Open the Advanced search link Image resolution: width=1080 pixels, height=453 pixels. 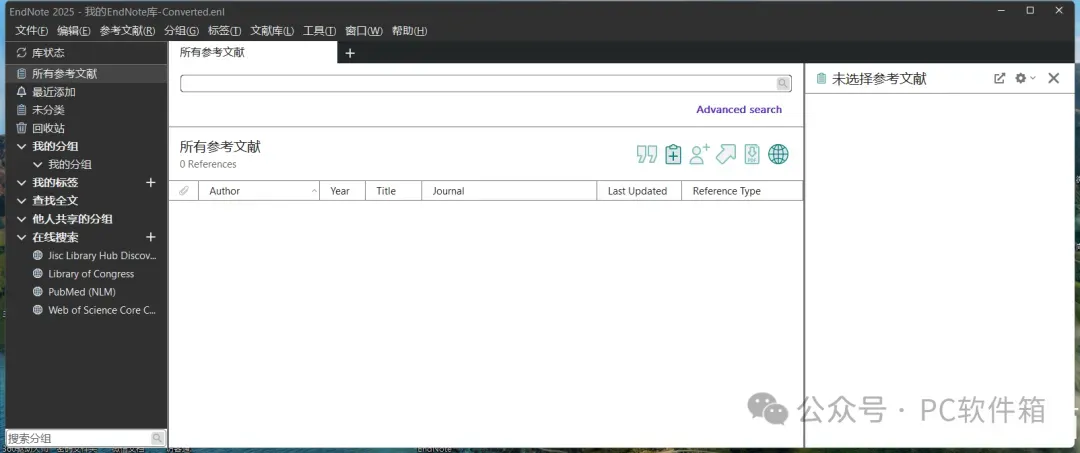pyautogui.click(x=739, y=109)
